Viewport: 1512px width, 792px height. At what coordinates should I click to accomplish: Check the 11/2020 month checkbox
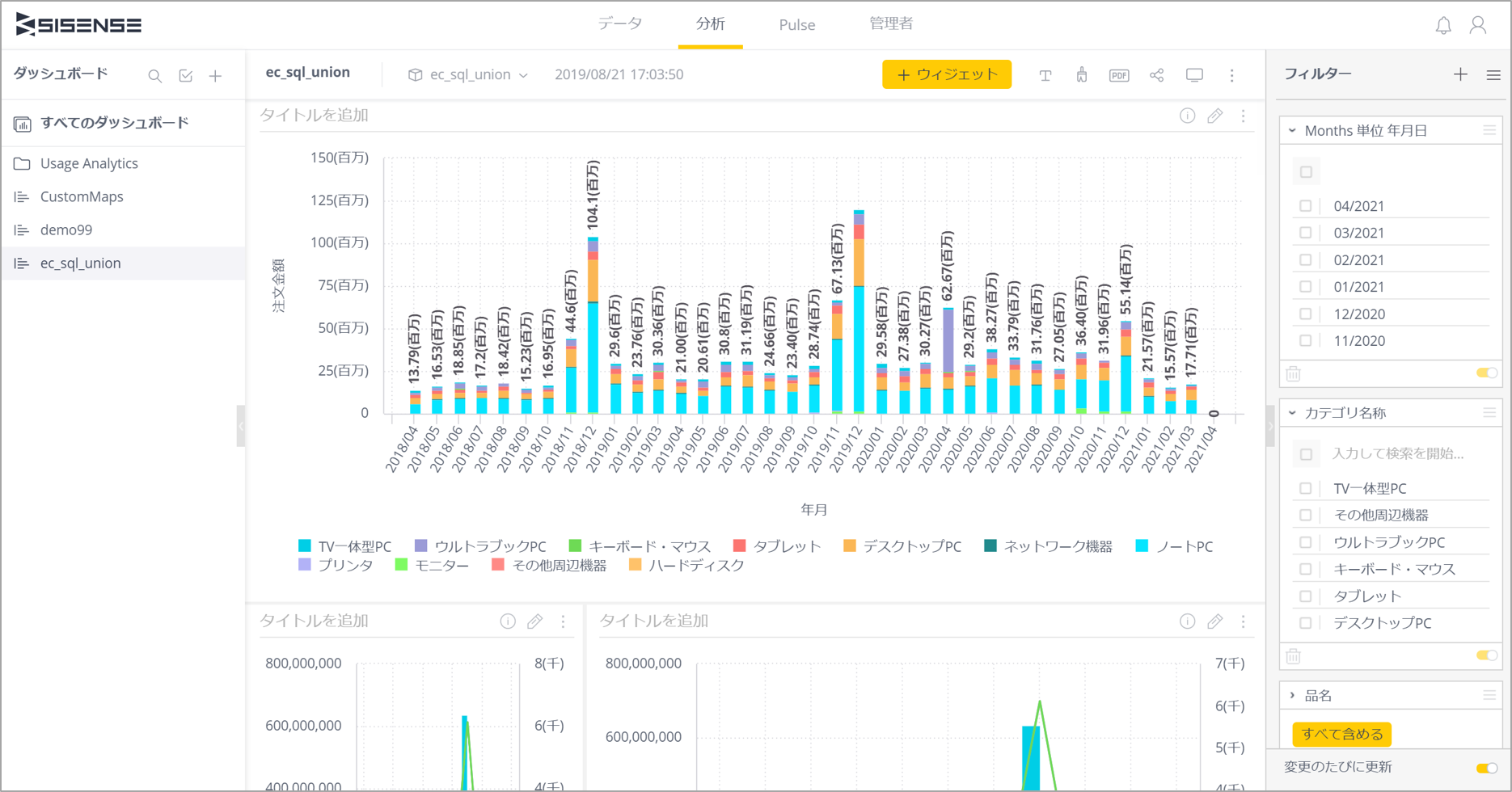(1305, 341)
